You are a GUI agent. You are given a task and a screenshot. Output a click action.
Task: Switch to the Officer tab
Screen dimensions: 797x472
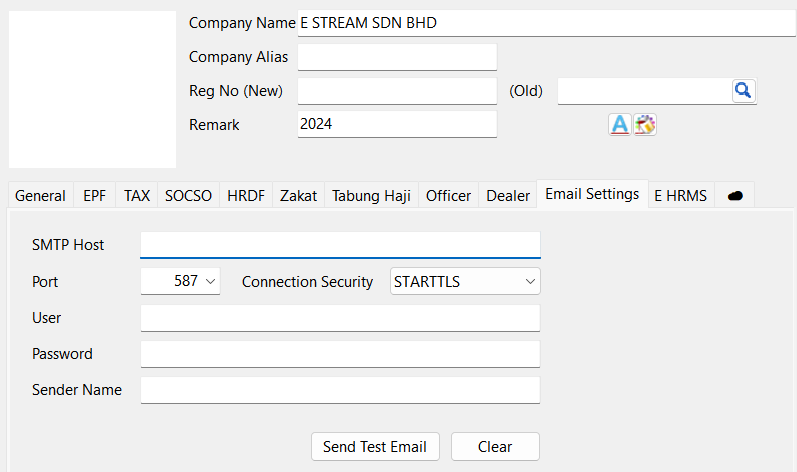(448, 196)
